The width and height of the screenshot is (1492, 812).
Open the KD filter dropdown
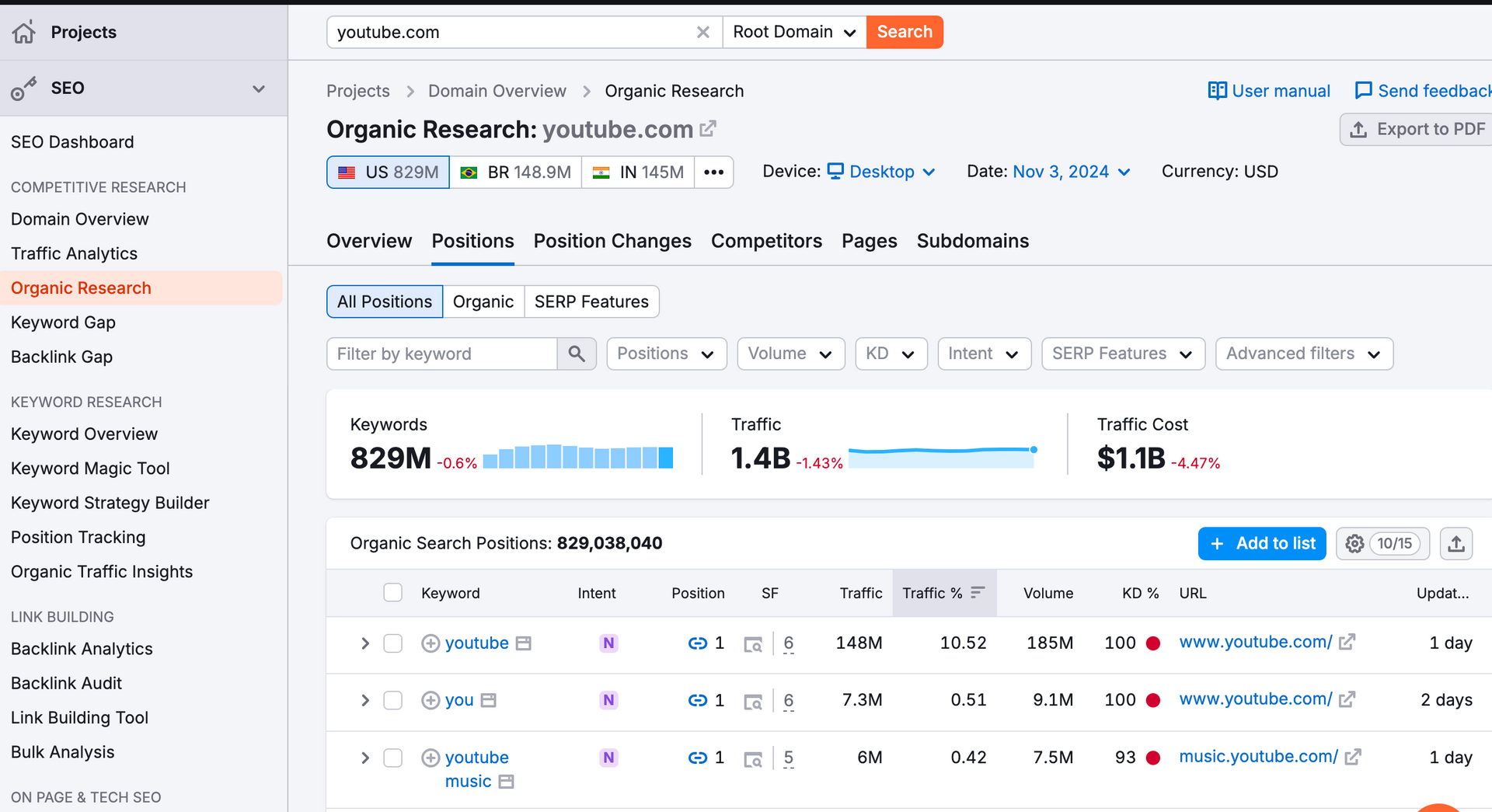(x=891, y=354)
